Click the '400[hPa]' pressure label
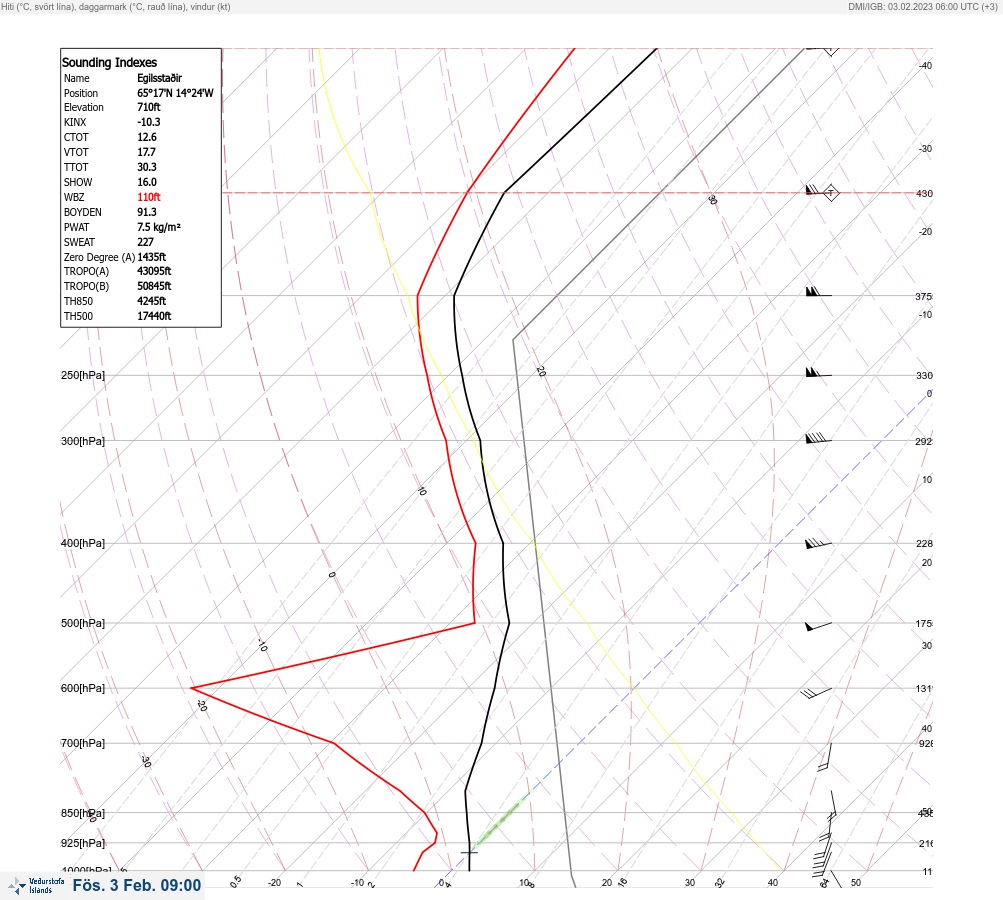1003x900 pixels. pos(83,543)
